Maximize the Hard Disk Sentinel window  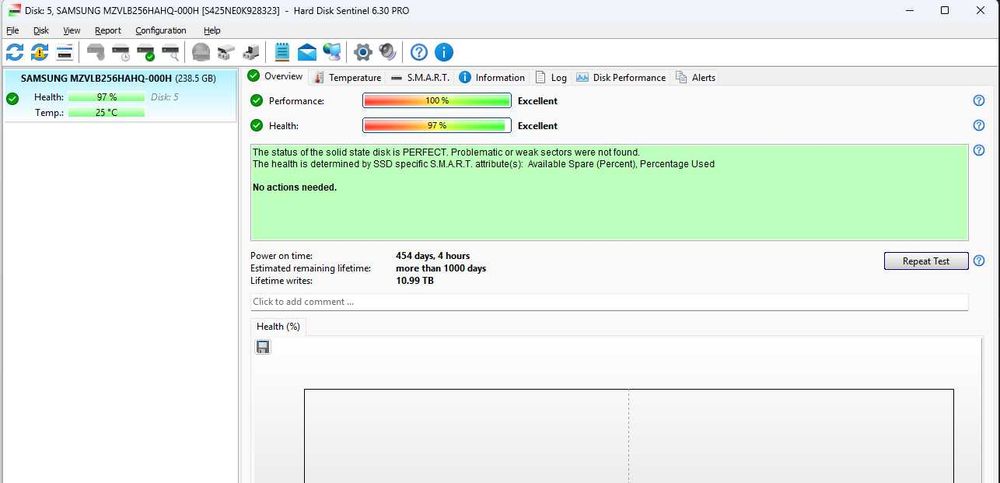[945, 10]
